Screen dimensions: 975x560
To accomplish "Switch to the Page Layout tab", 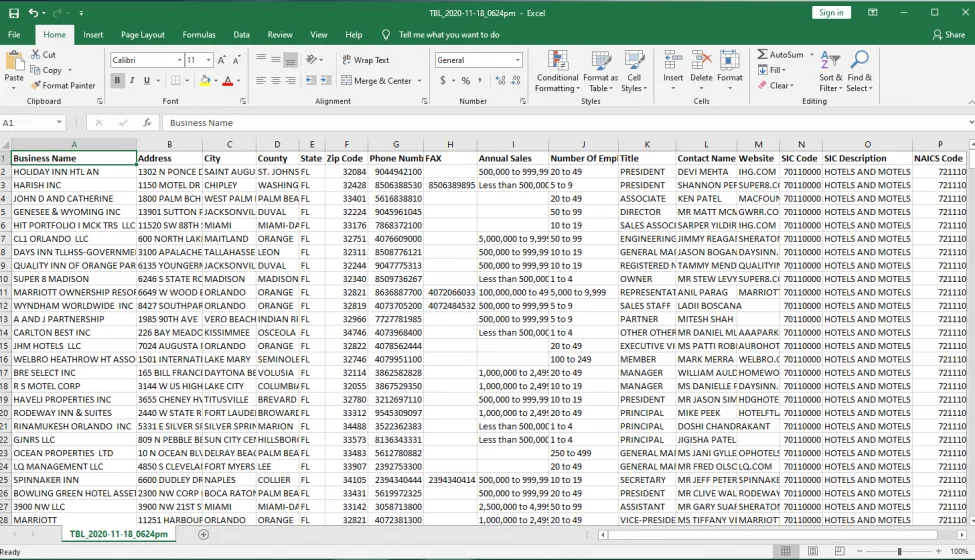I will pos(143,35).
